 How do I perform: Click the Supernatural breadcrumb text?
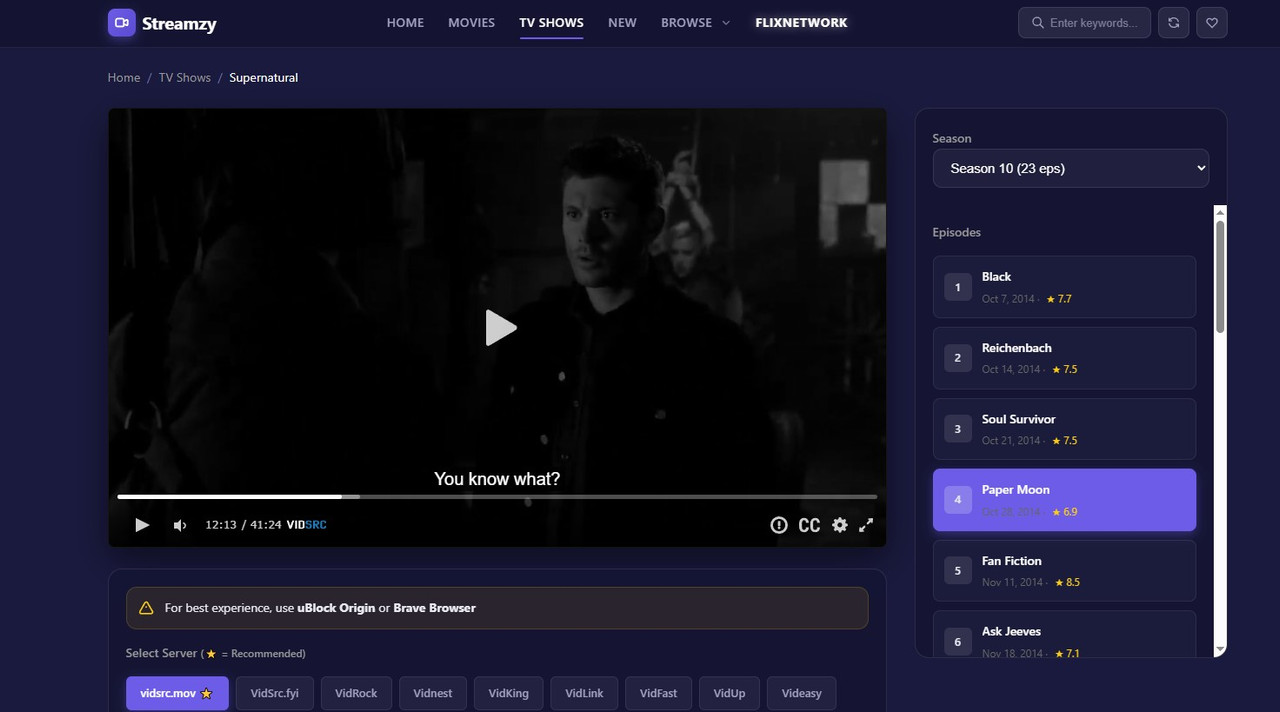pos(263,77)
